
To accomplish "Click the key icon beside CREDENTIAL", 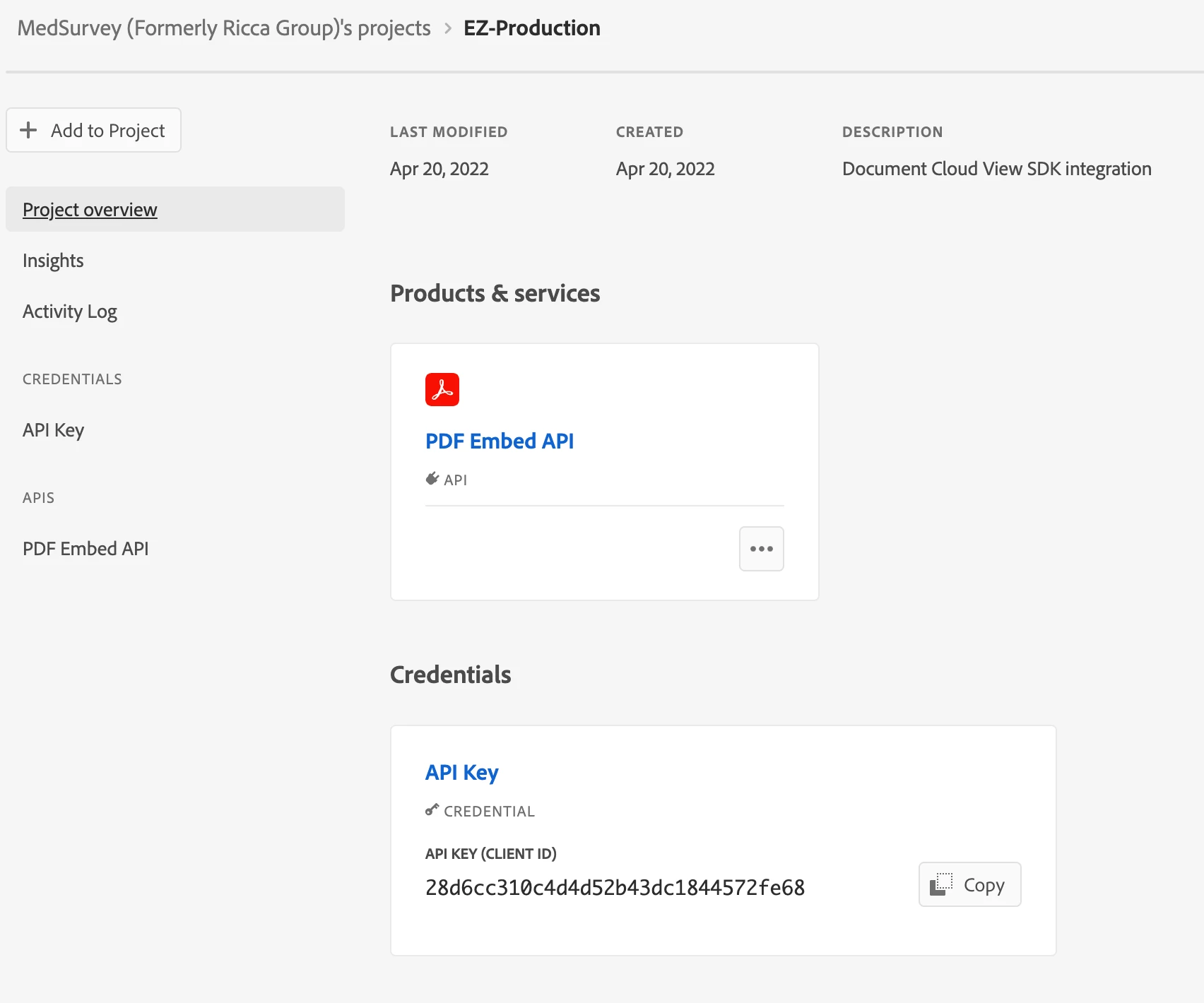I will [432, 810].
